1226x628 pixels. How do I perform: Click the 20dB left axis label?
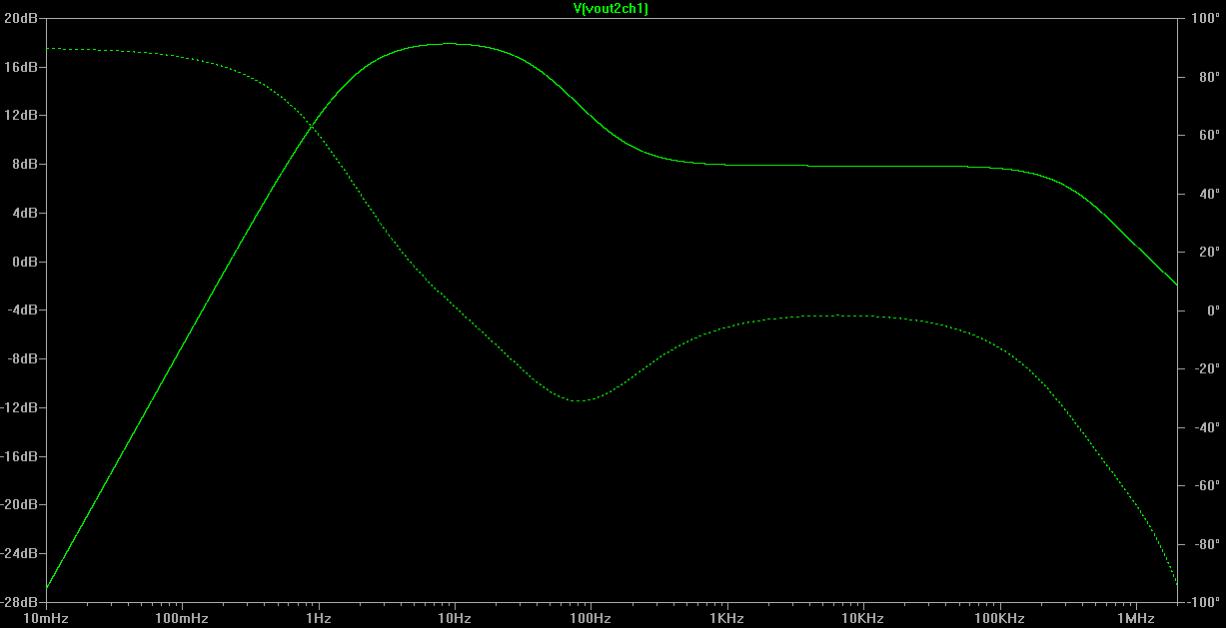(20, 18)
